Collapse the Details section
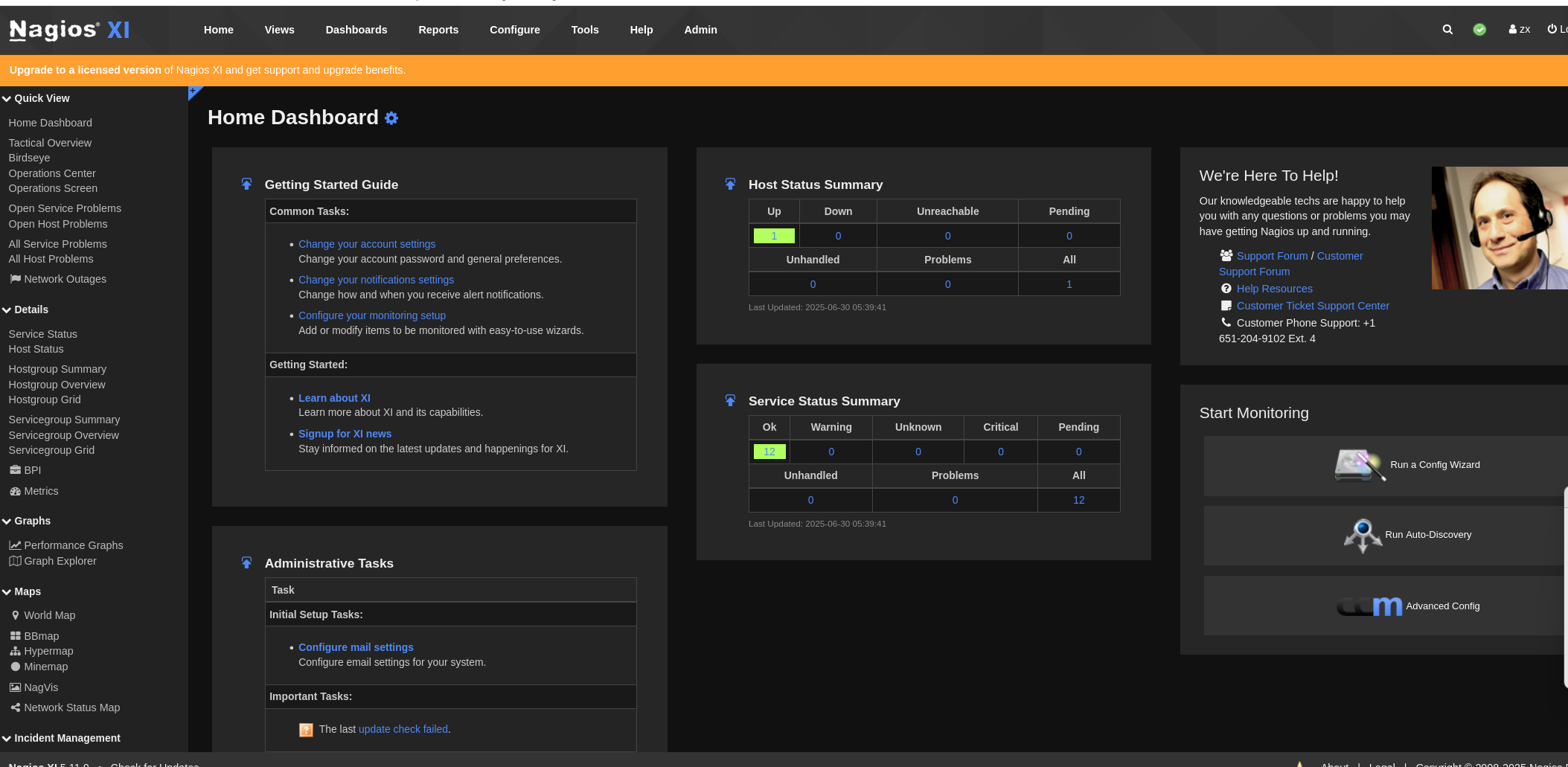This screenshot has width=1568, height=767. tap(25, 309)
